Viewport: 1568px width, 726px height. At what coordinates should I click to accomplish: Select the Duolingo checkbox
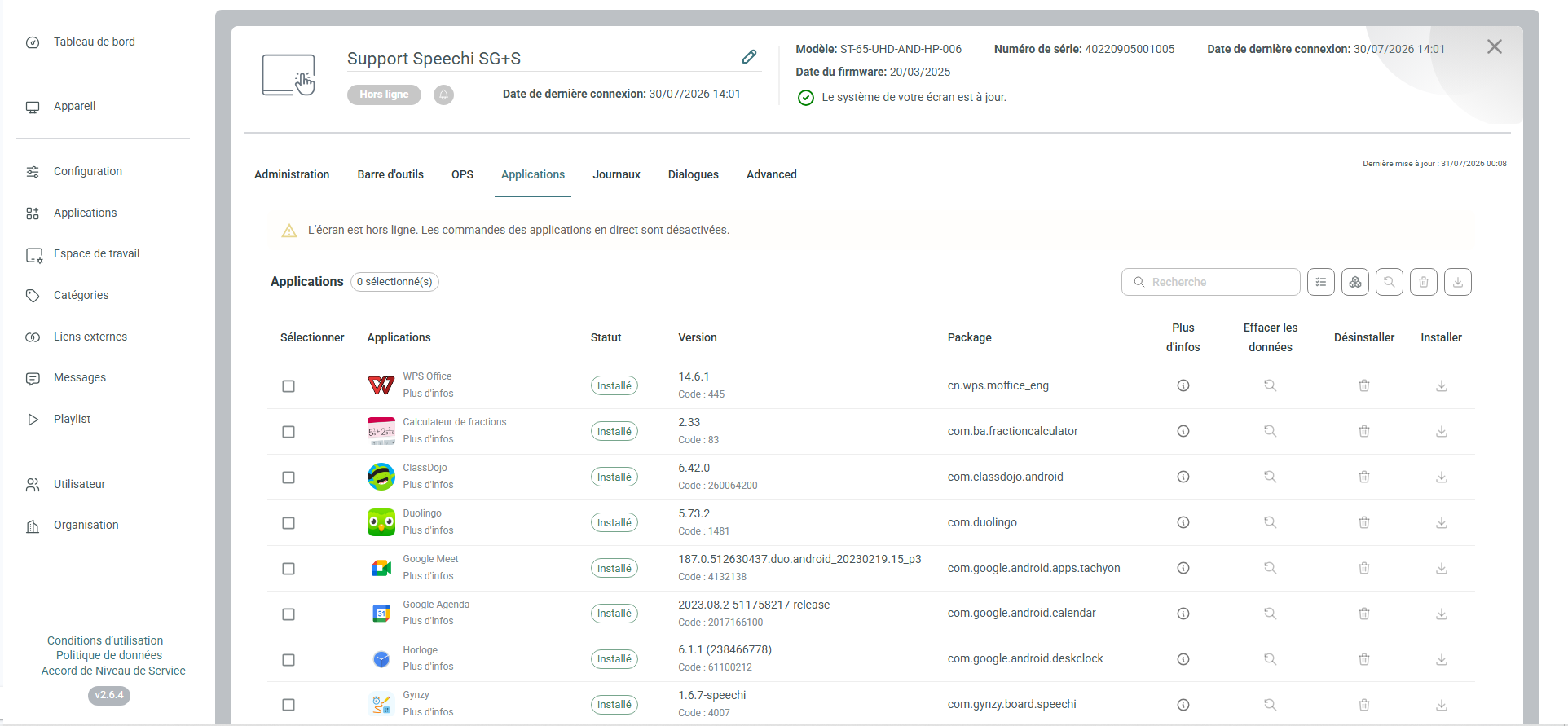288,523
